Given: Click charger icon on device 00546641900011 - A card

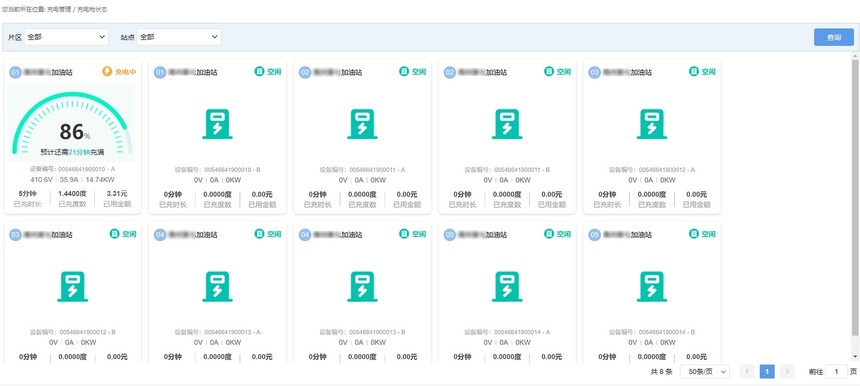Looking at the screenshot, I should tap(362, 124).
